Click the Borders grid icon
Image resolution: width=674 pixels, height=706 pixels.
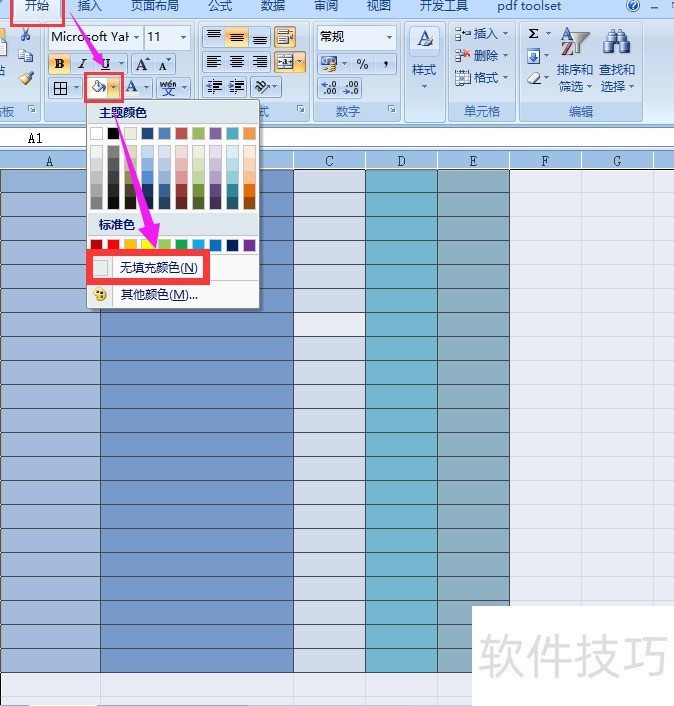pyautogui.click(x=60, y=88)
